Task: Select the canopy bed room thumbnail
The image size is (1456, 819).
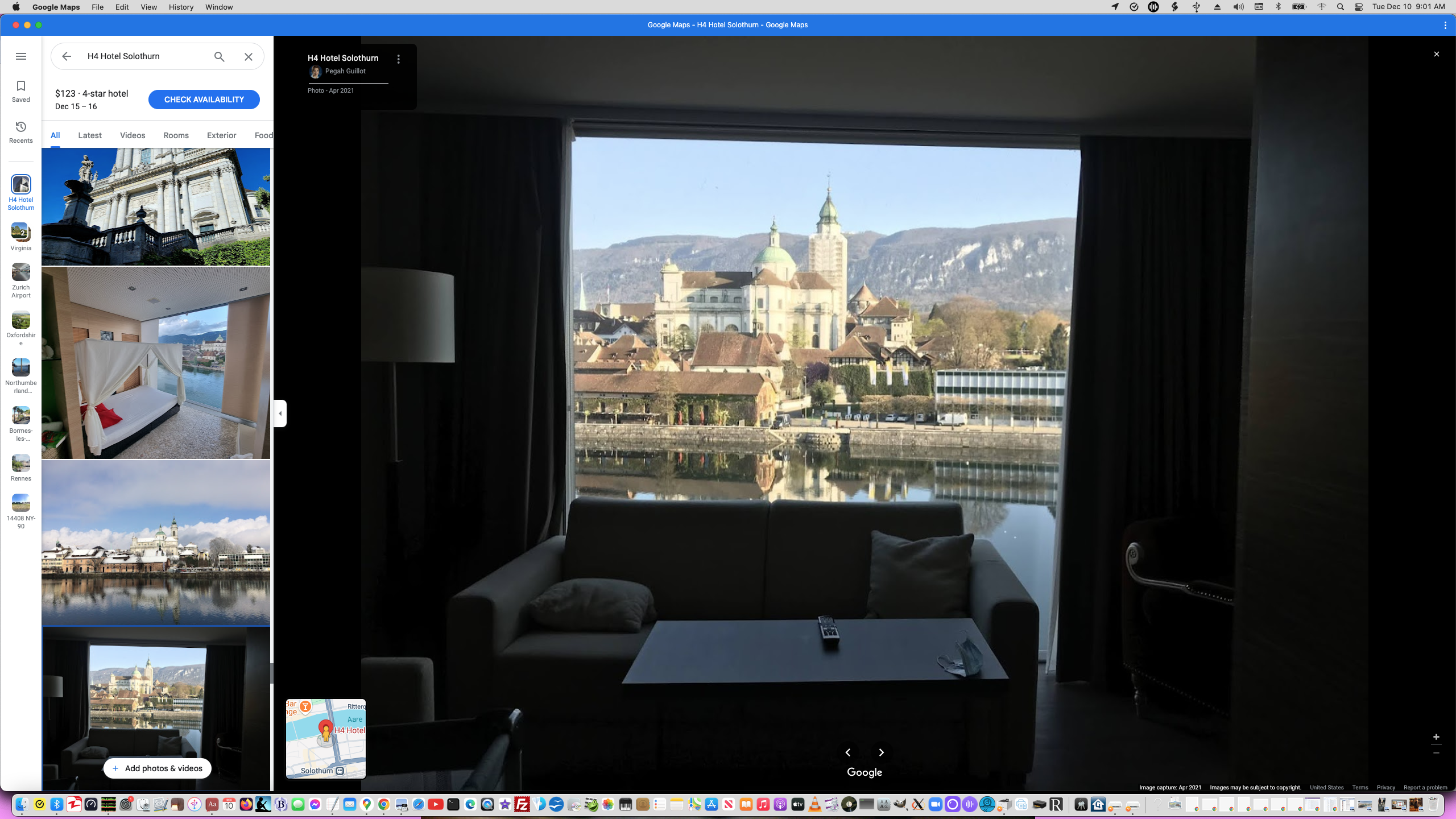Action: 156,363
